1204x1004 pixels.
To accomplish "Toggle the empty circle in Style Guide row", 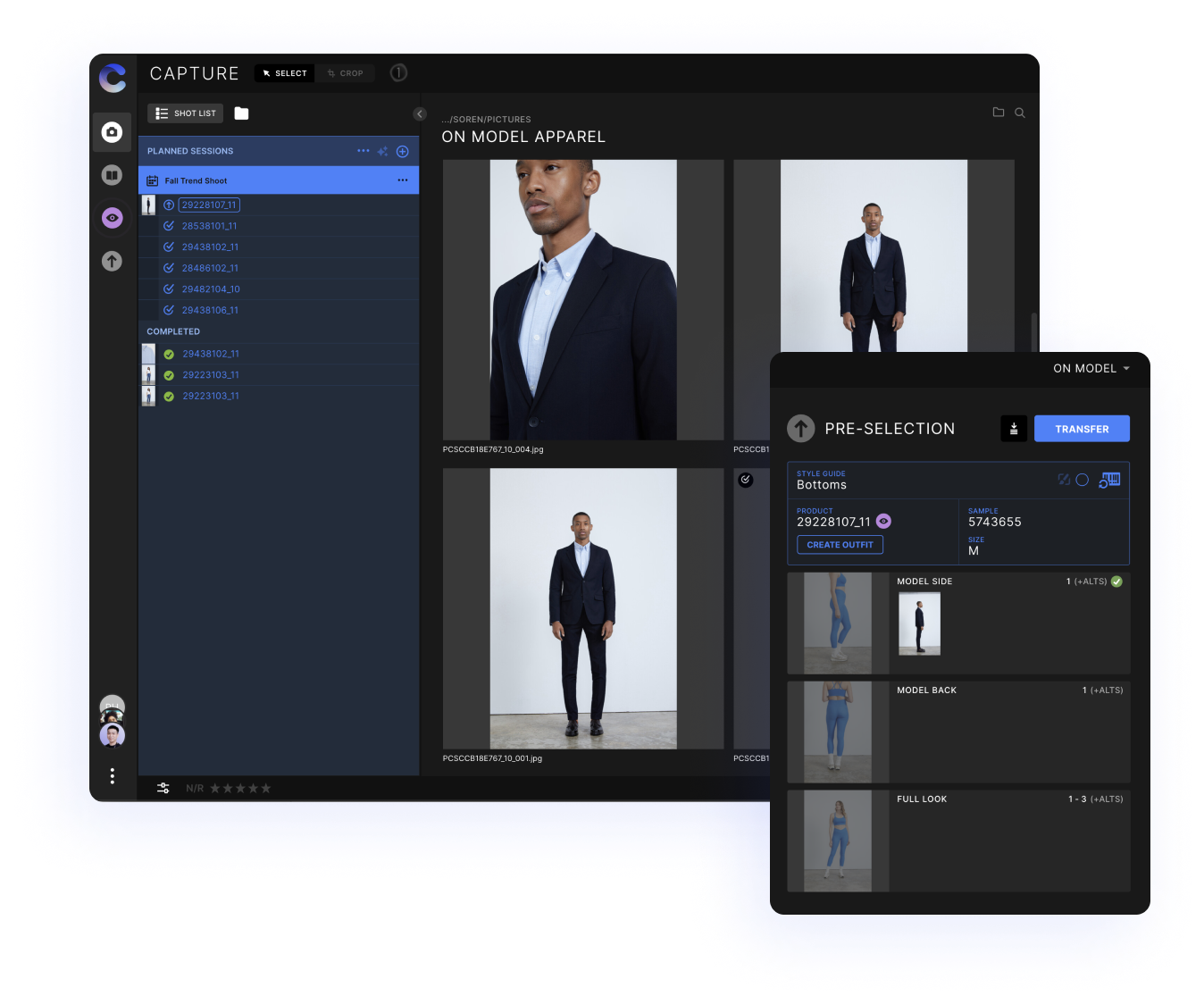I will (1082, 481).
